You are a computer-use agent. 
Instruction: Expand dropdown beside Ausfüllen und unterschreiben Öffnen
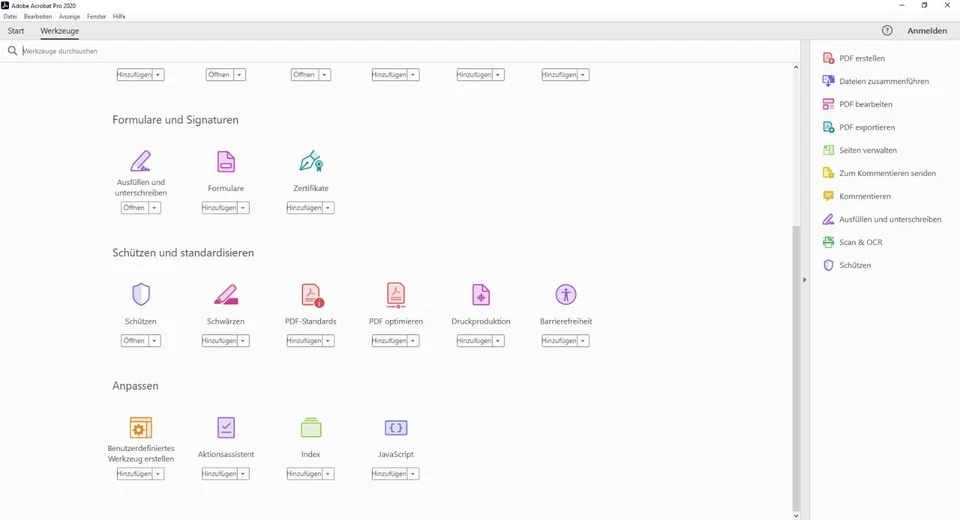(x=154, y=208)
